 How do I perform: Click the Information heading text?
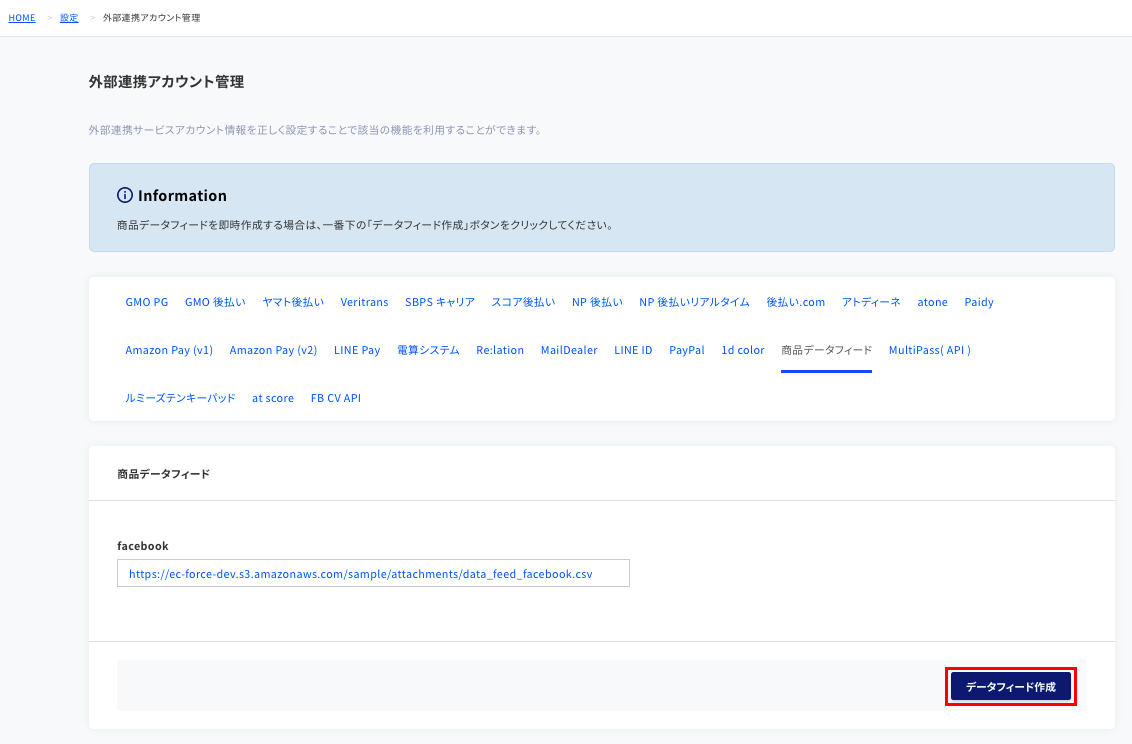click(x=182, y=196)
